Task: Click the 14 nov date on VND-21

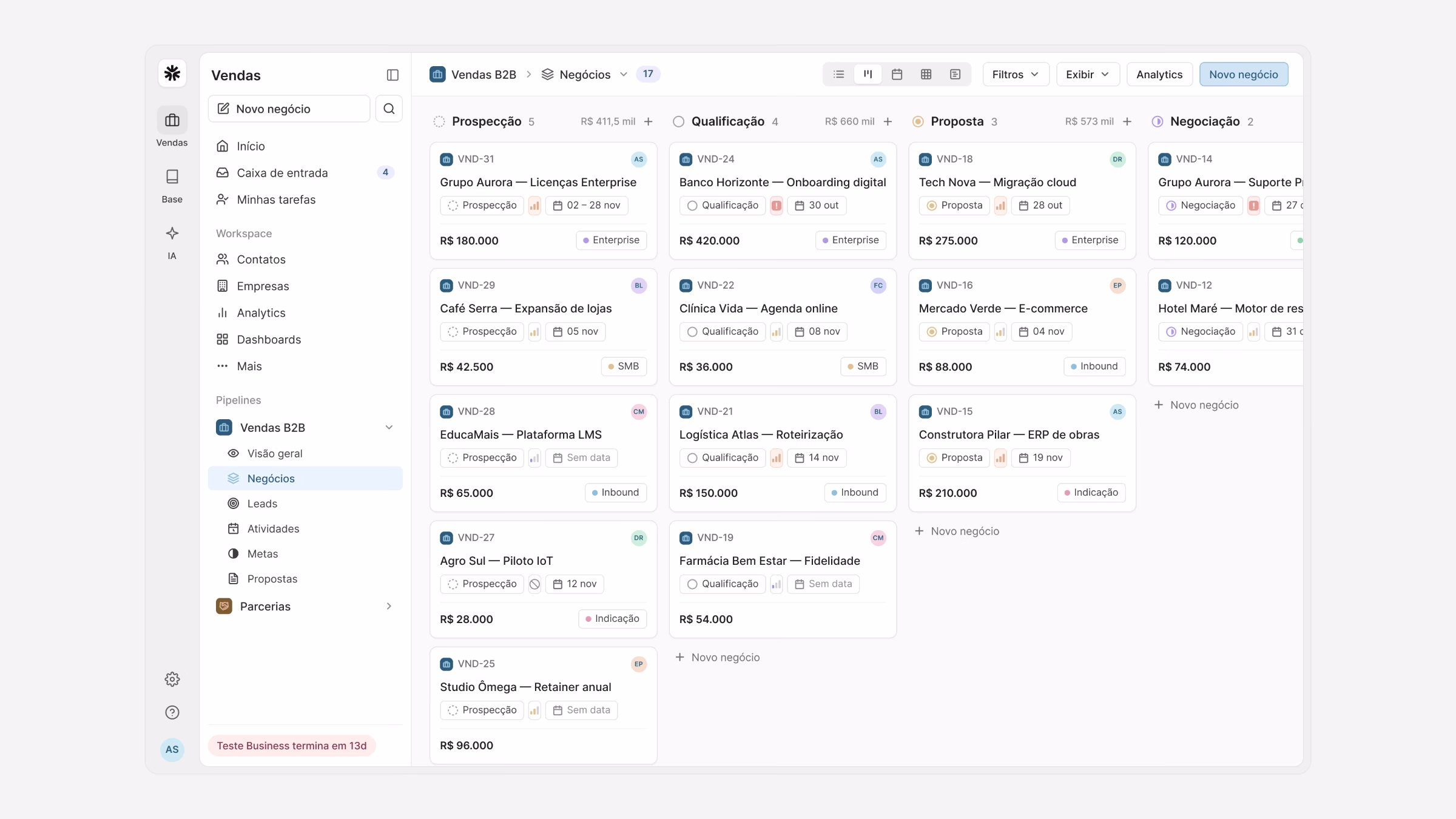Action: (x=817, y=458)
